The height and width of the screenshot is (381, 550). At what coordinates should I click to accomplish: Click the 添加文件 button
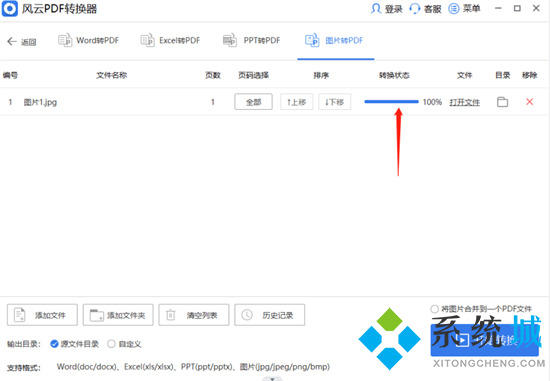click(42, 315)
